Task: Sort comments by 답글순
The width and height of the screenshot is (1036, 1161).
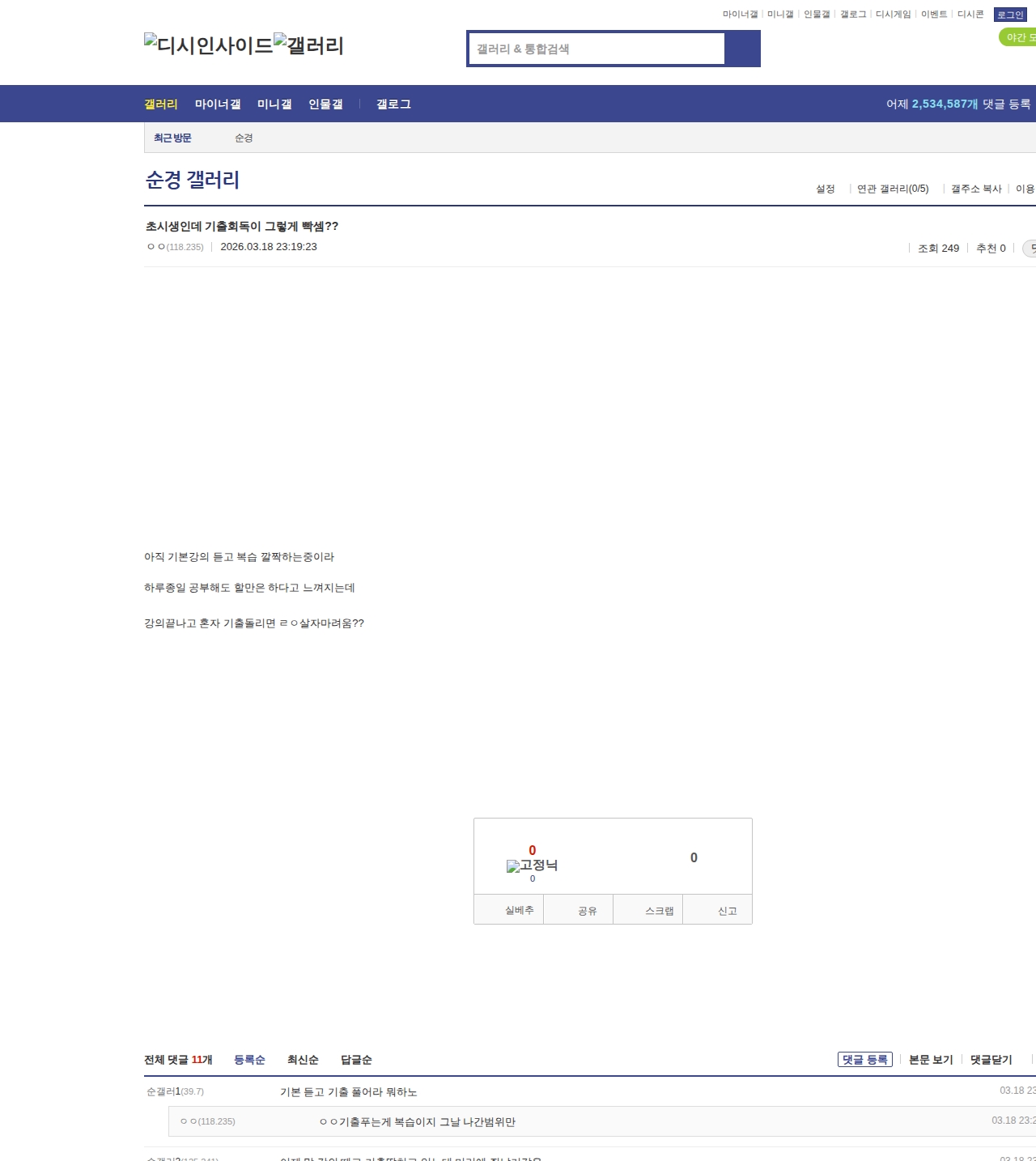Action: (356, 1060)
